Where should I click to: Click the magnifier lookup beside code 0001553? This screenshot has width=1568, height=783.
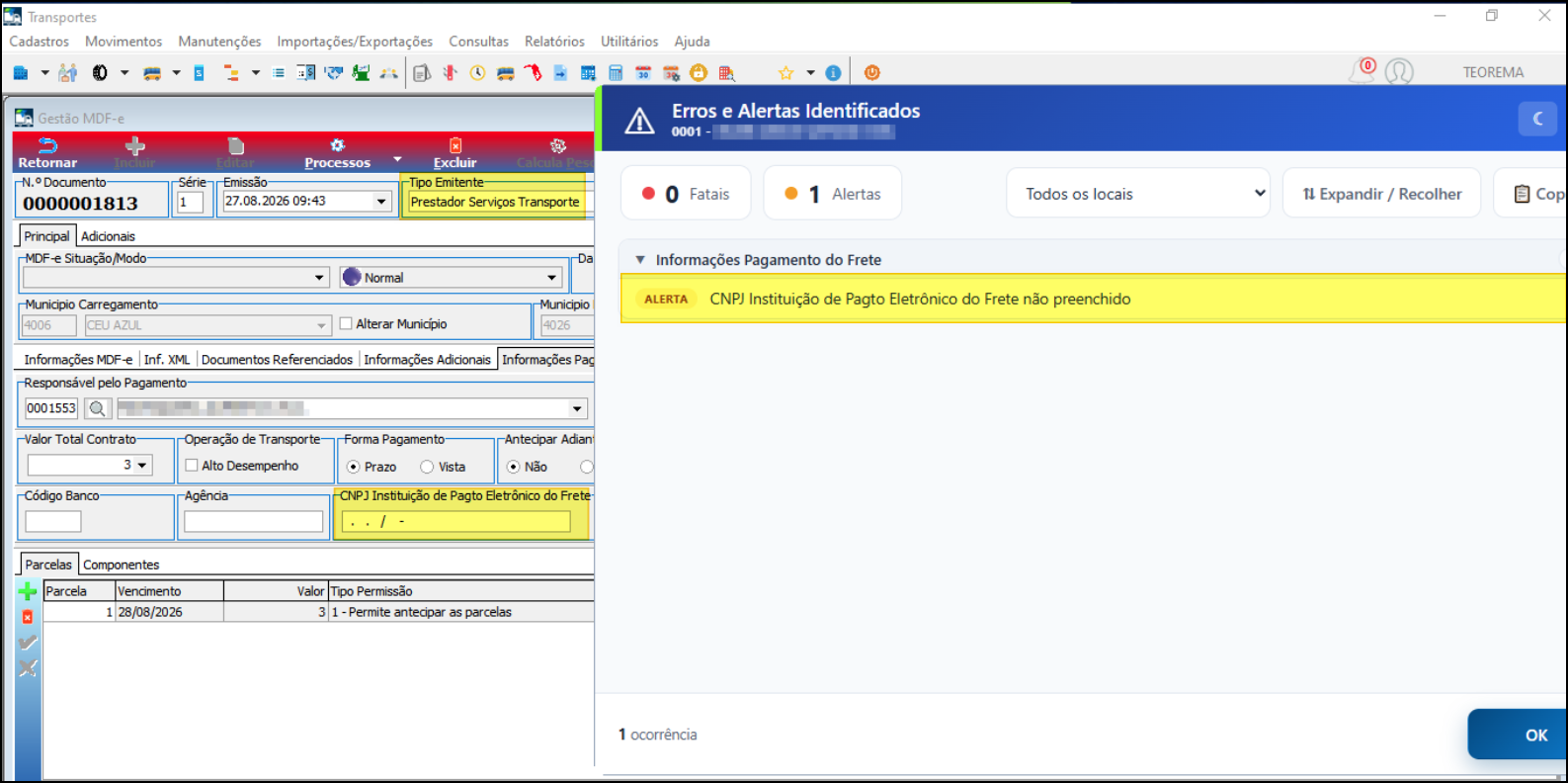[x=97, y=408]
